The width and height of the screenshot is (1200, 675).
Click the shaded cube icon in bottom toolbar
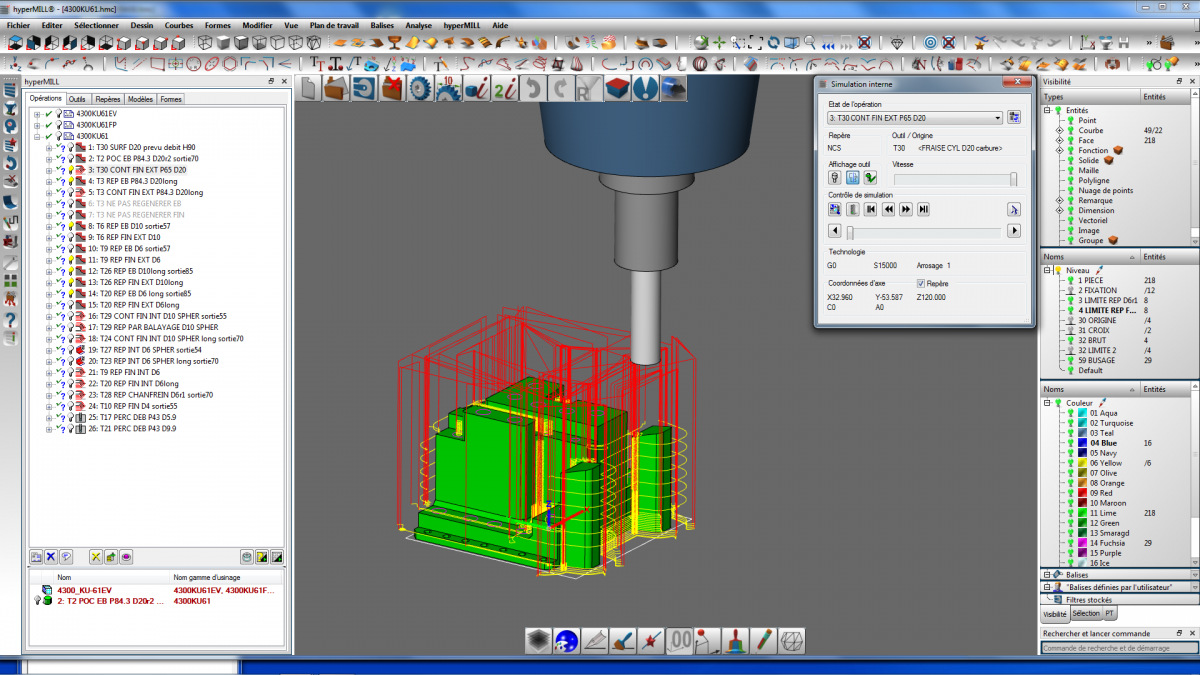coord(539,641)
